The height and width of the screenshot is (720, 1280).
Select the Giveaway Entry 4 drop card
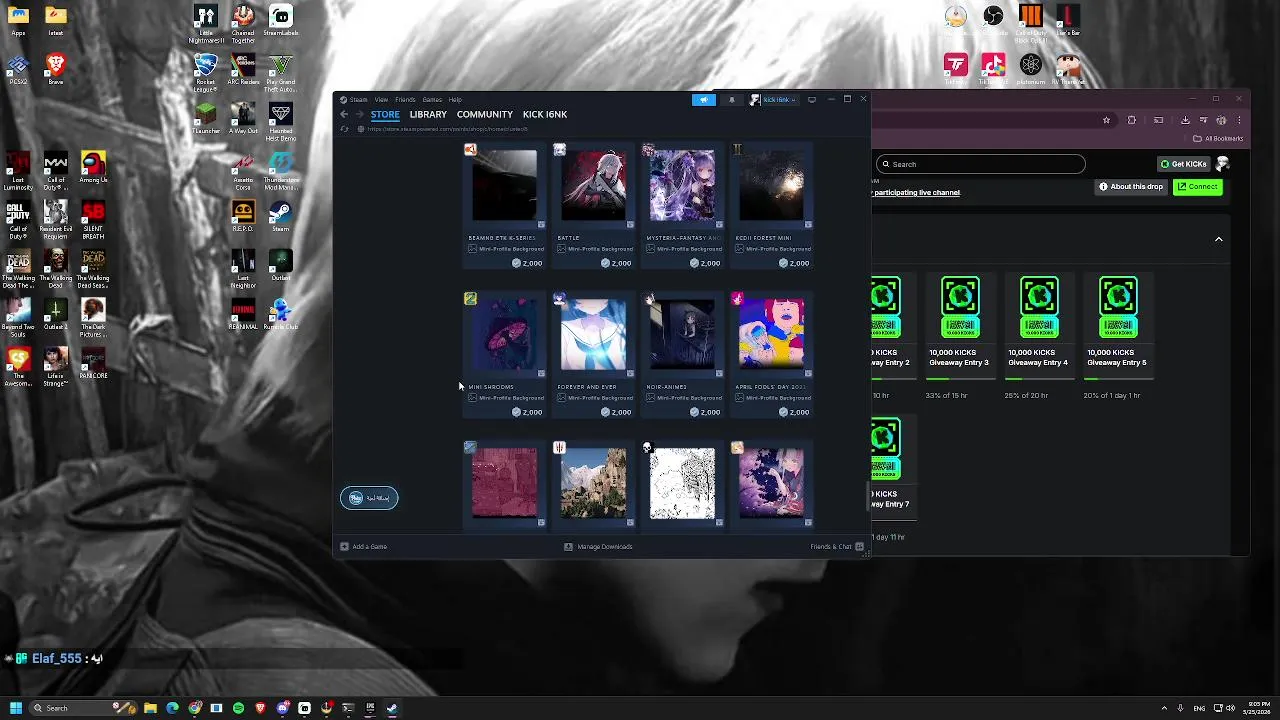pos(1037,324)
